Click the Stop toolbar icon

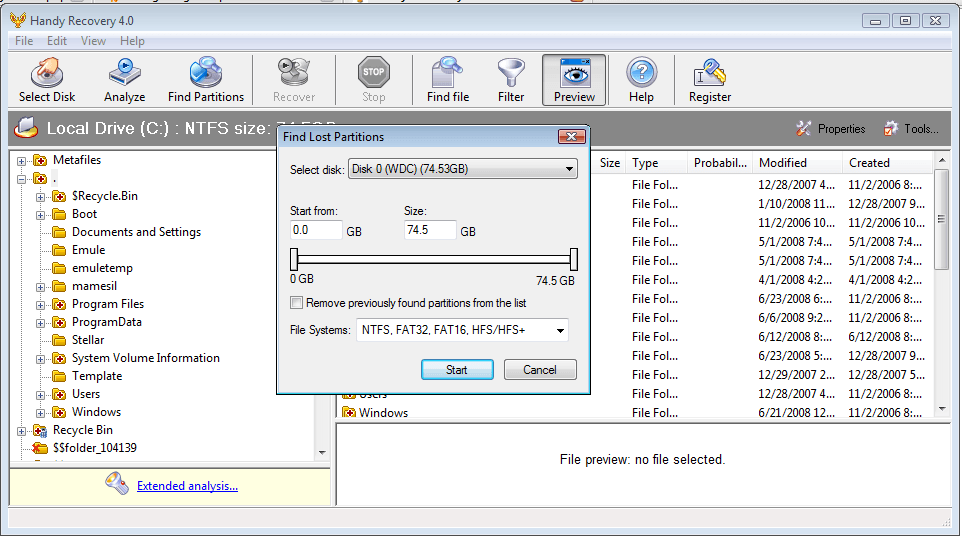coord(374,80)
